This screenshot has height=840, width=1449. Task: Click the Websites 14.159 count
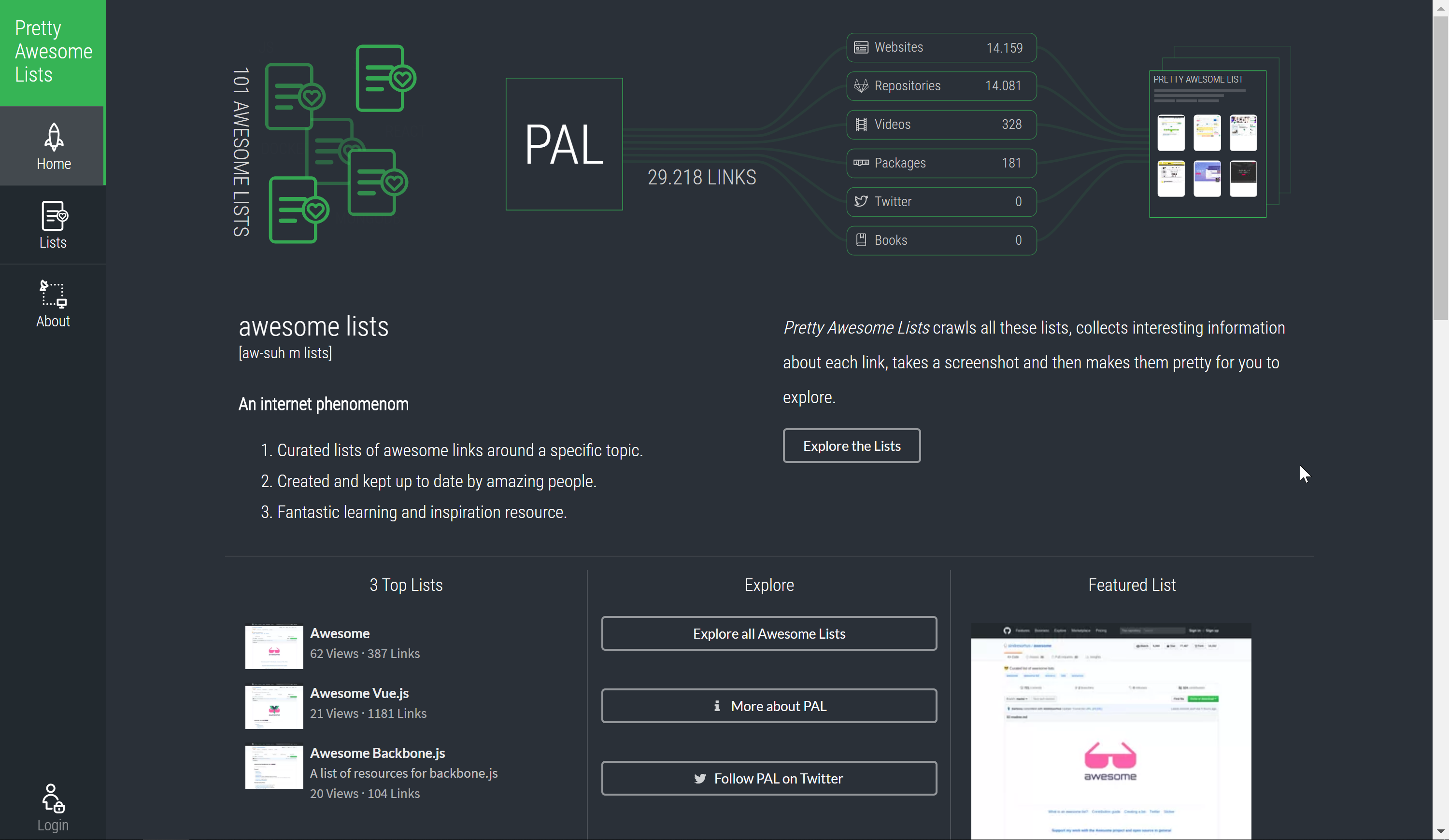tap(1004, 48)
